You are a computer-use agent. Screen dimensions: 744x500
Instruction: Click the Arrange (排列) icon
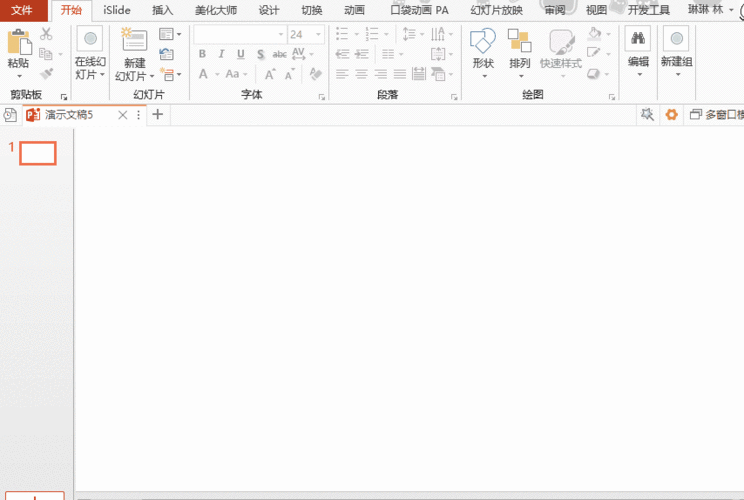point(519,42)
